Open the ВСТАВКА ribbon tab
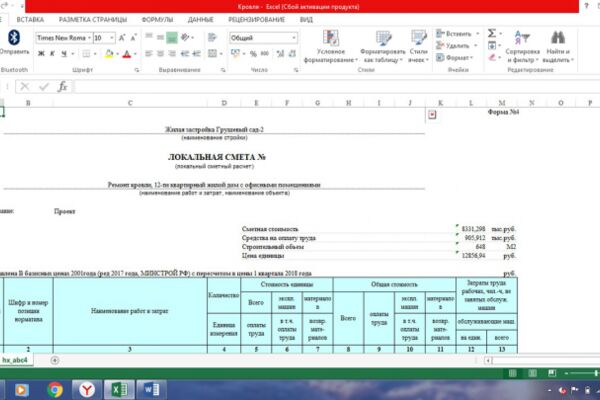Screen dimensions: 600x400 [30, 20]
